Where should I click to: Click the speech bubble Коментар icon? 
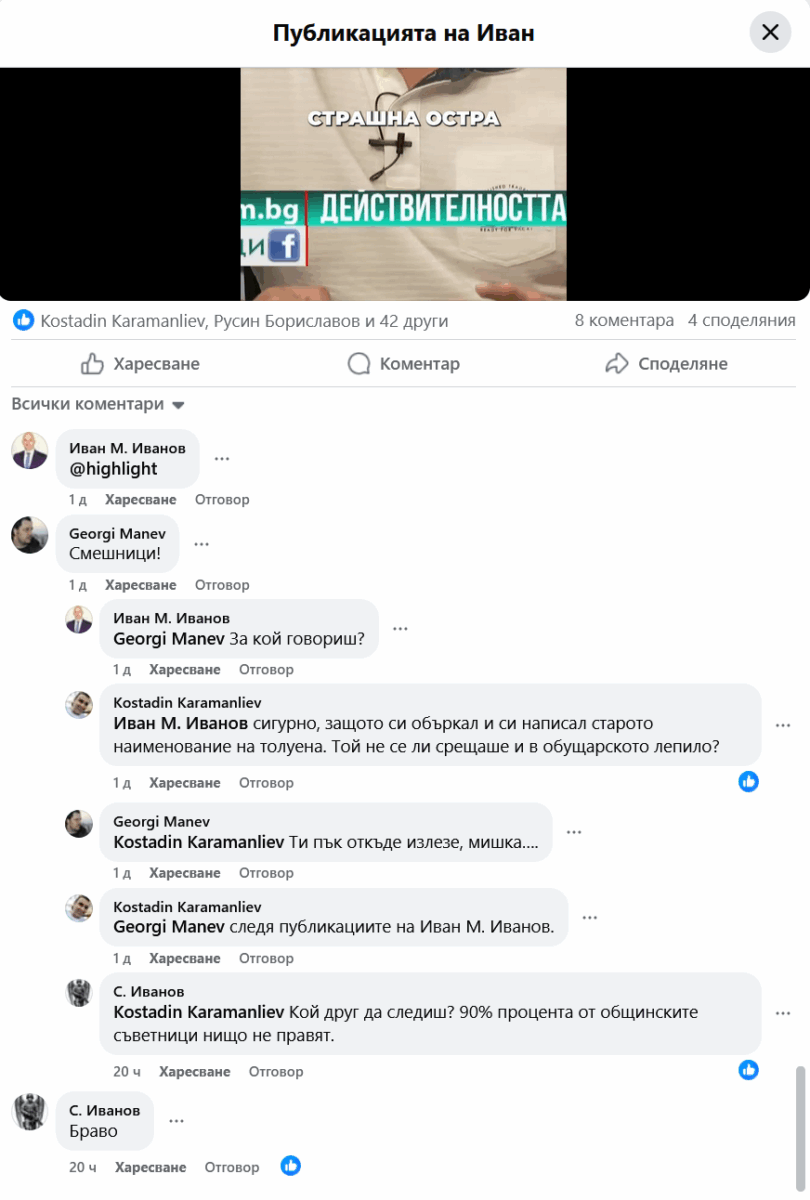(359, 364)
